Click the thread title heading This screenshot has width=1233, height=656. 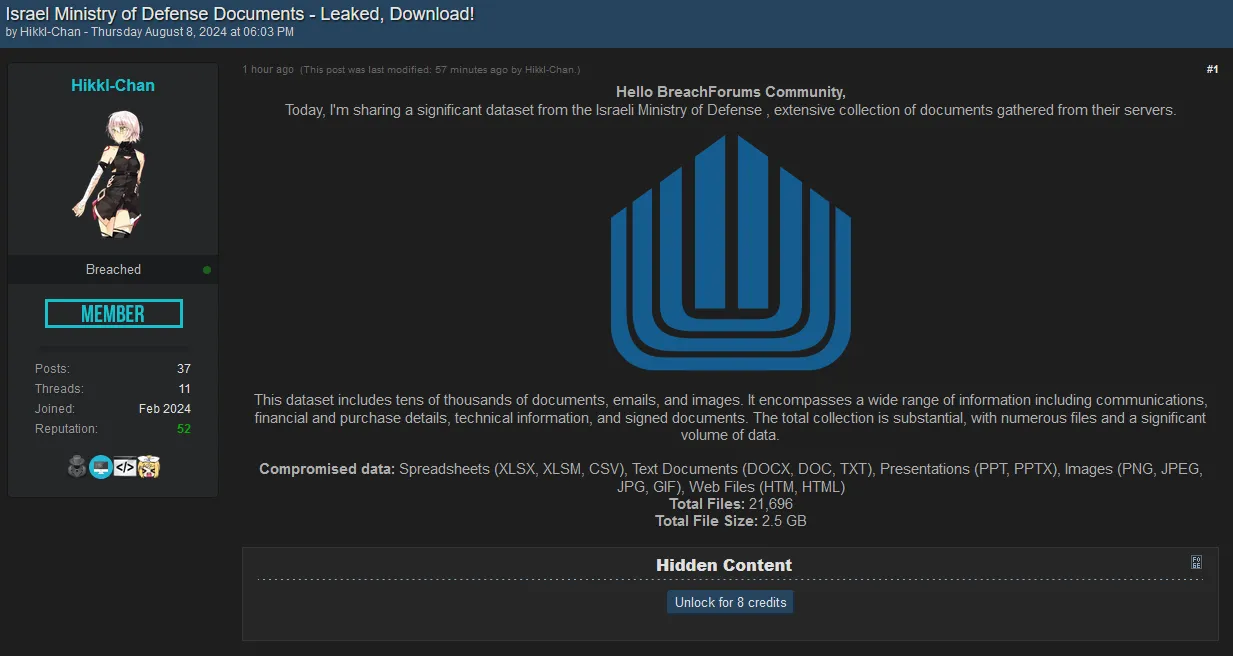pos(240,14)
